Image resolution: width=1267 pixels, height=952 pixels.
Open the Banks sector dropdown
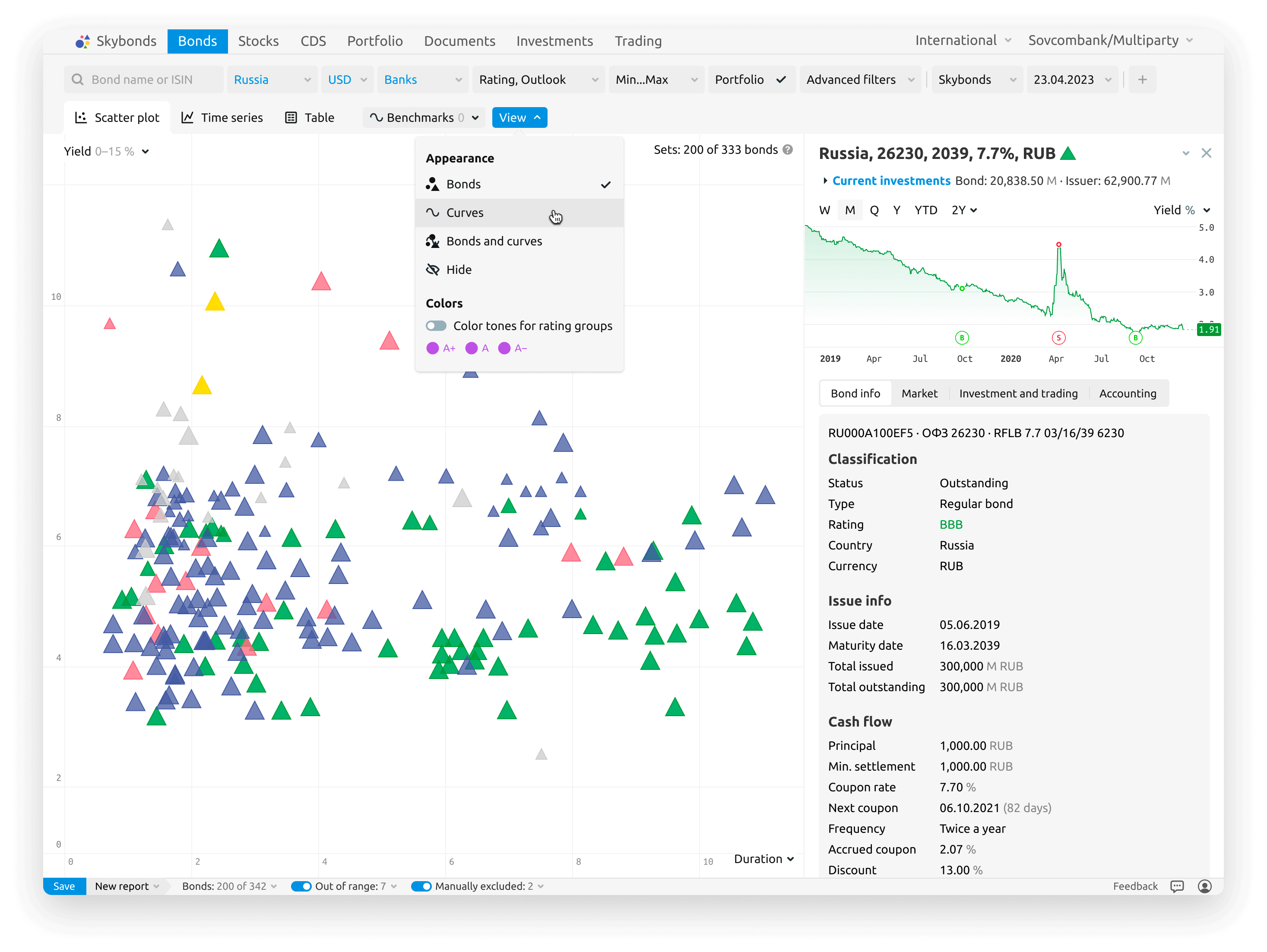(423, 79)
